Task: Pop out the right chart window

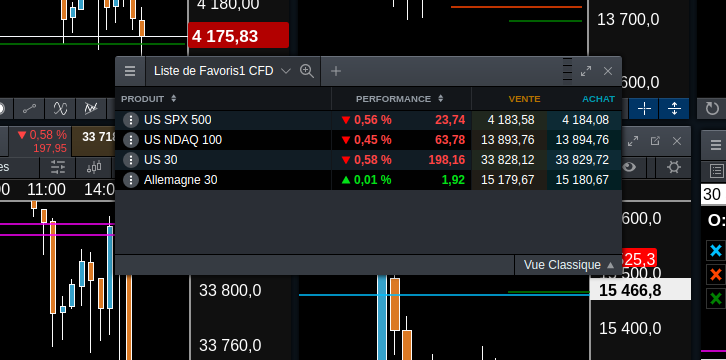Action: pyautogui.click(x=655, y=141)
